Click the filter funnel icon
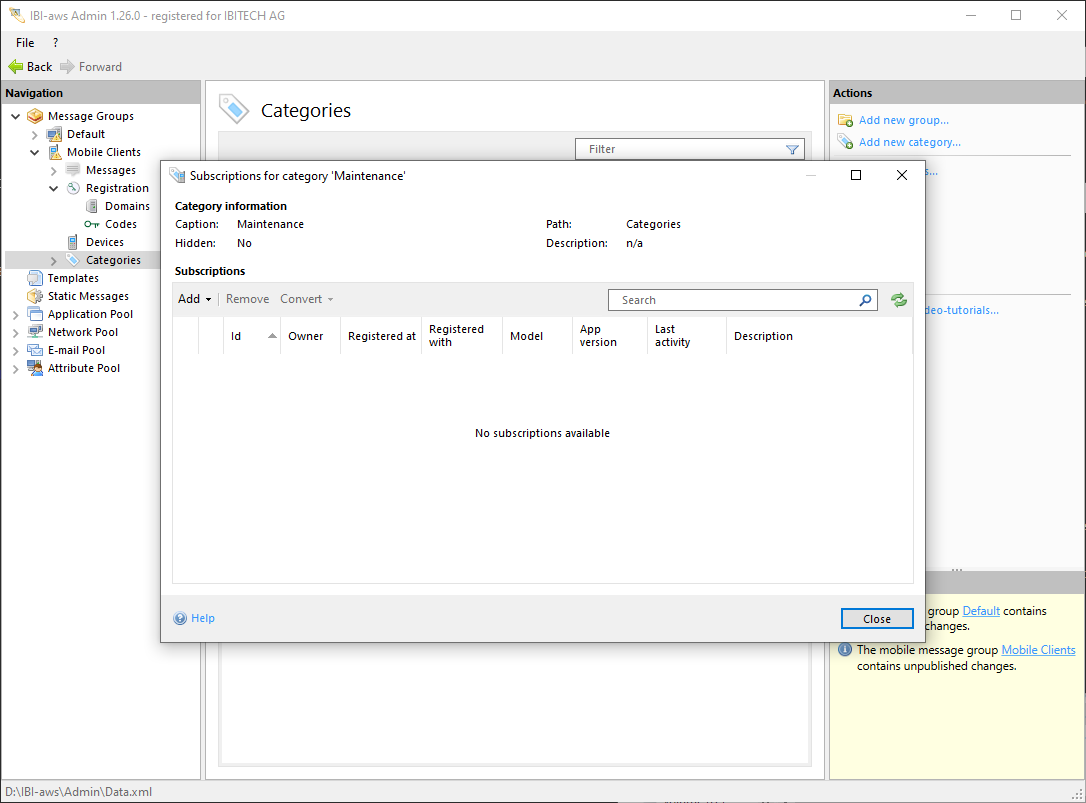The width and height of the screenshot is (1086, 803). (x=792, y=150)
